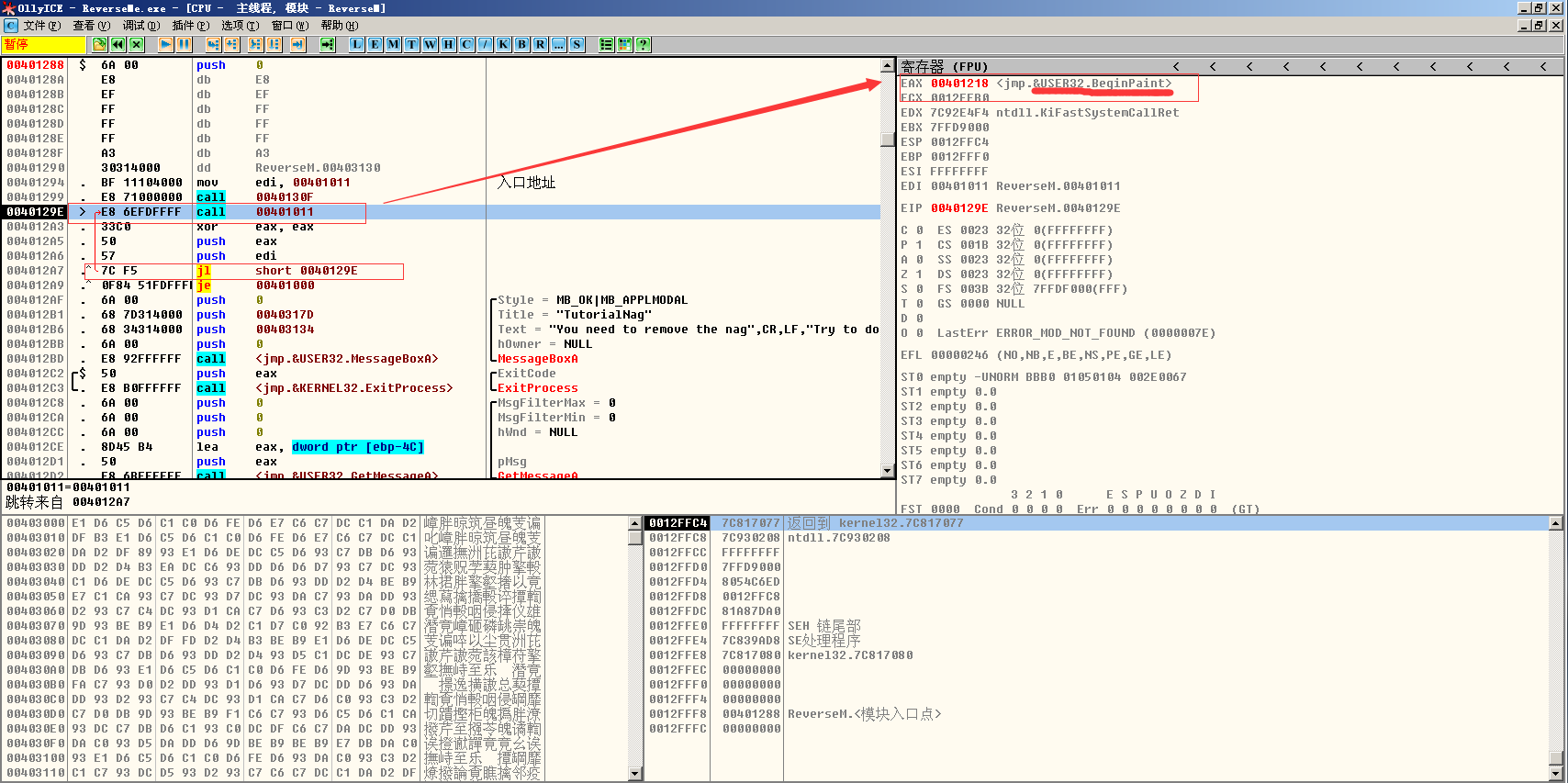Screen dimensions: 1568x783
Task: Select the call MessageBoxA instruction line
Action: pos(441,359)
